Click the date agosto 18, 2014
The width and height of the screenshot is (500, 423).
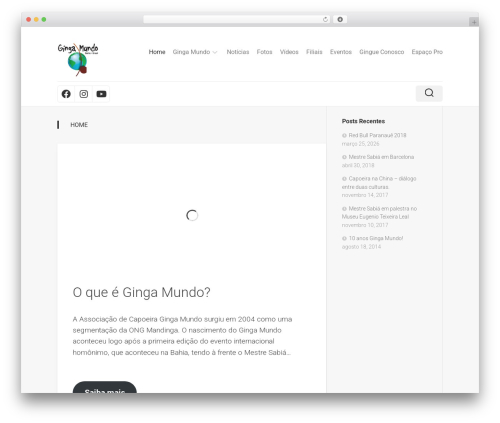[361, 247]
